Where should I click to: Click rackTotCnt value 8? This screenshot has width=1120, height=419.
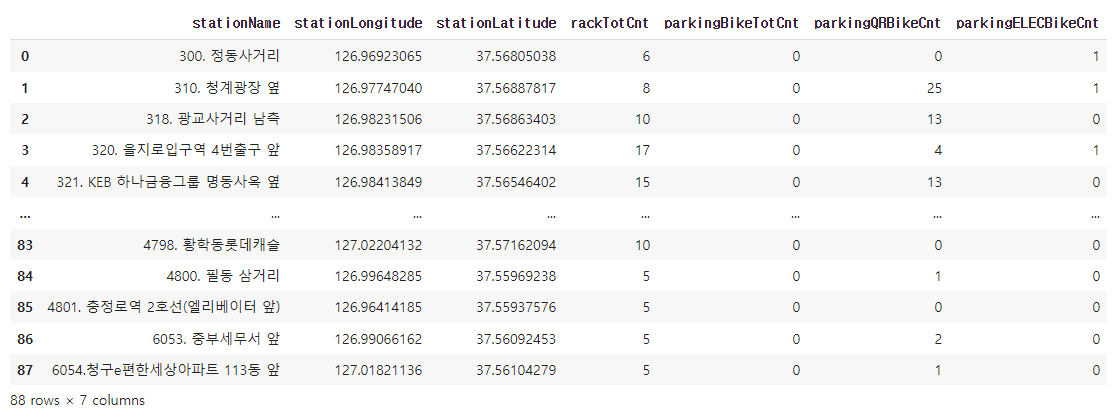tap(646, 88)
